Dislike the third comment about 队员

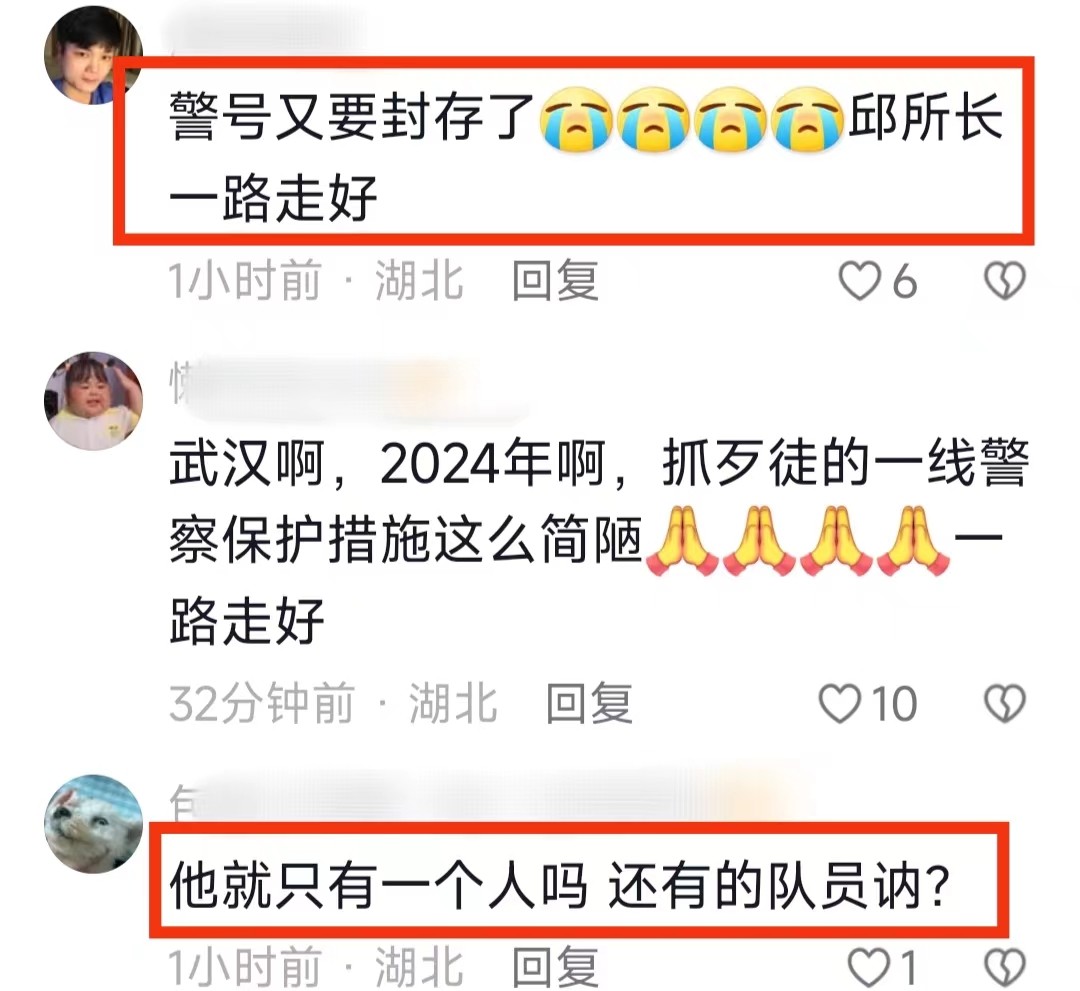1004,967
